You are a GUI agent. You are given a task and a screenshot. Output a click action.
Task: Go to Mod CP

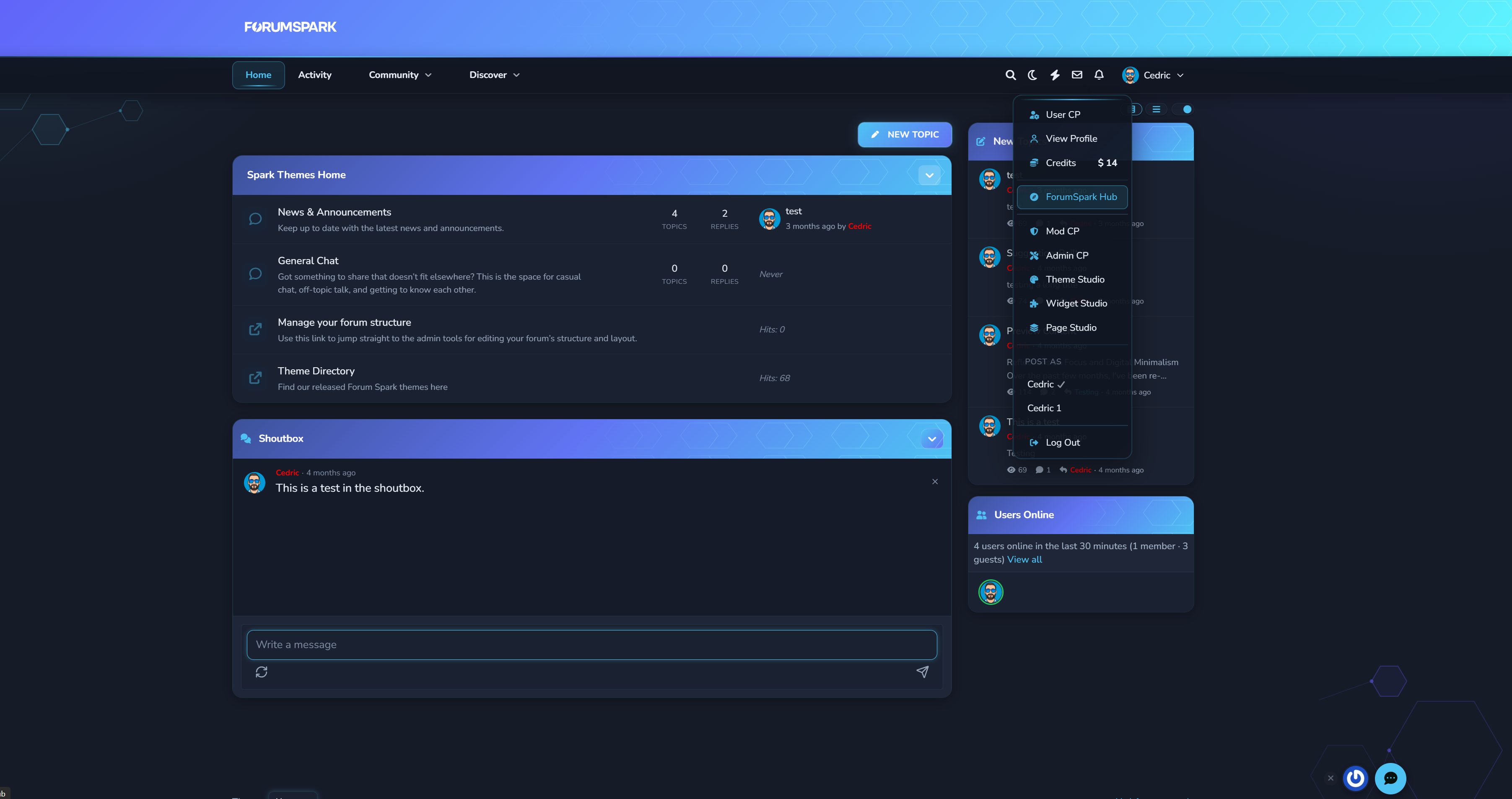pyautogui.click(x=1072, y=231)
